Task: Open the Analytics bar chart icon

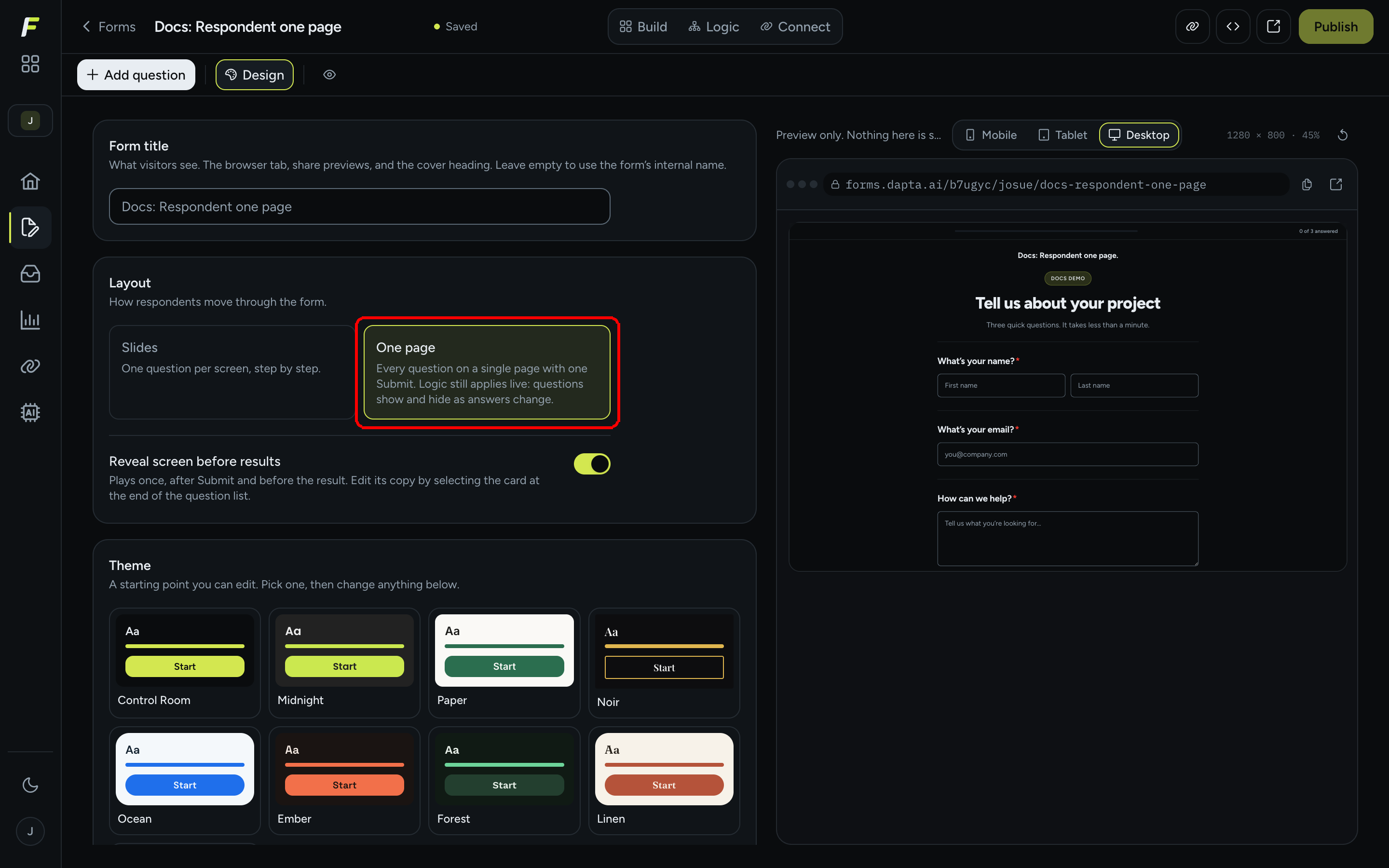Action: pos(30,320)
